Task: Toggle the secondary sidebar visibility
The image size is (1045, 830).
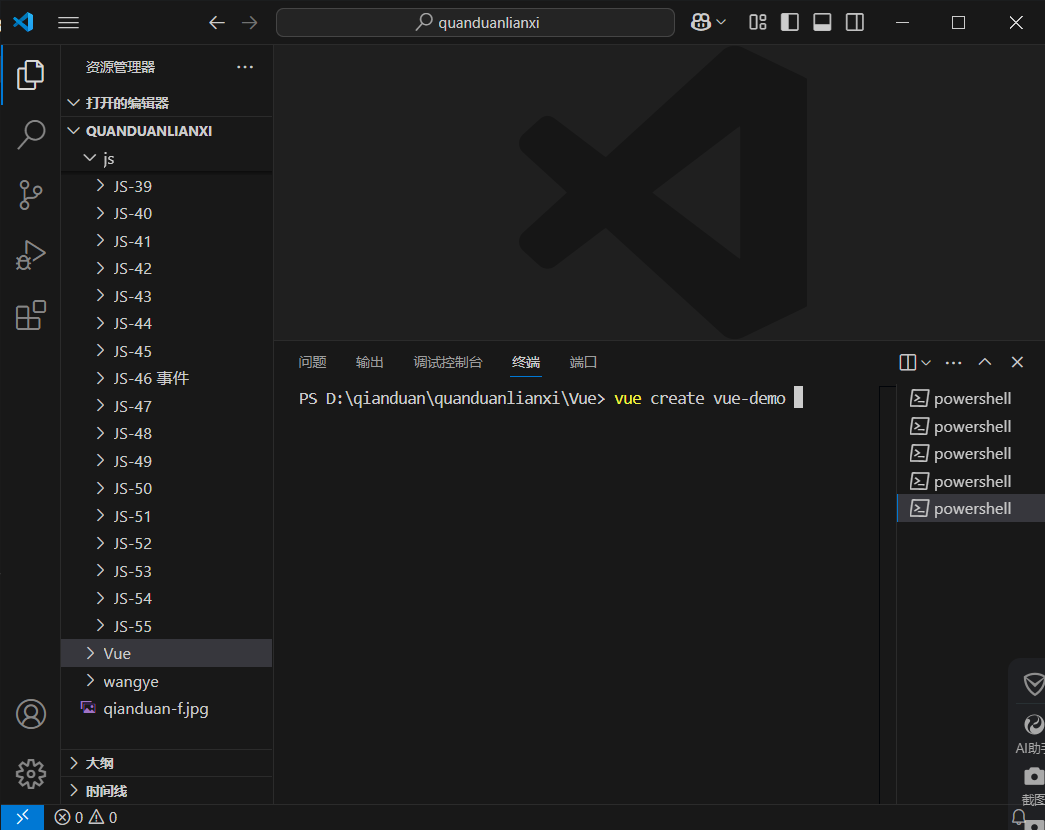Action: pos(855,23)
